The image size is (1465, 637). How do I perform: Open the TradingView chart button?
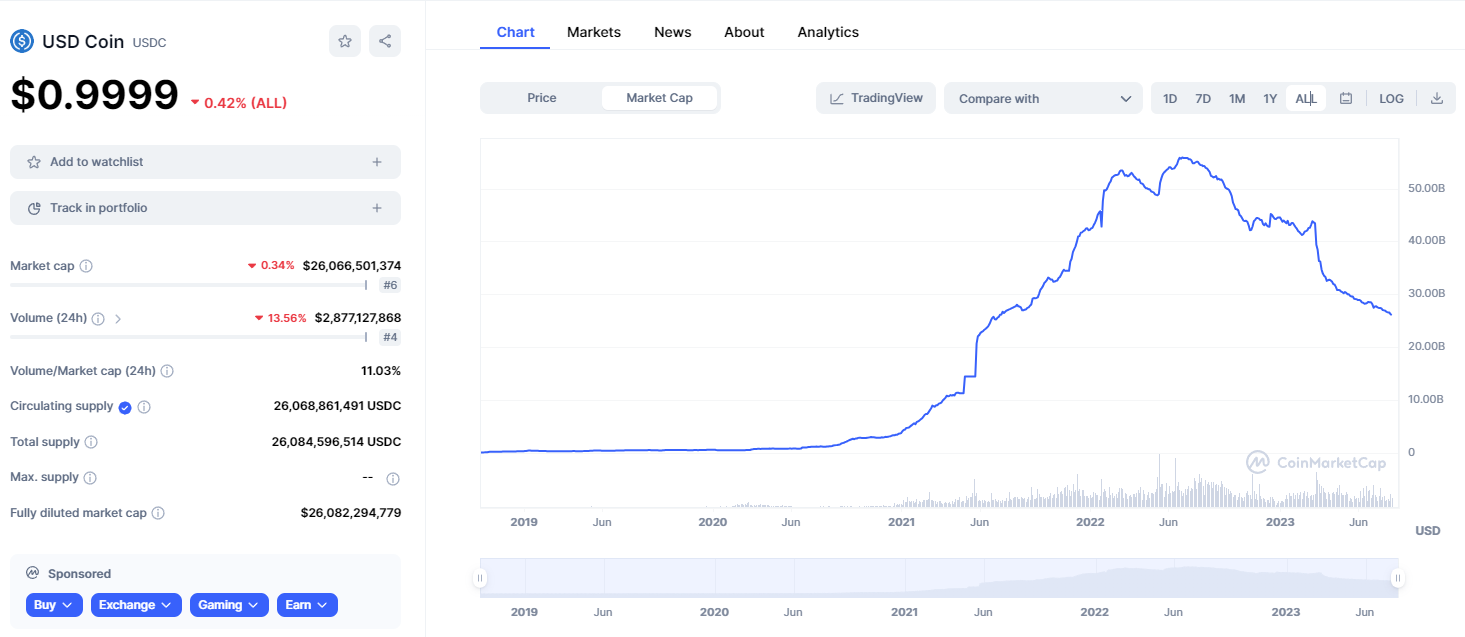876,98
